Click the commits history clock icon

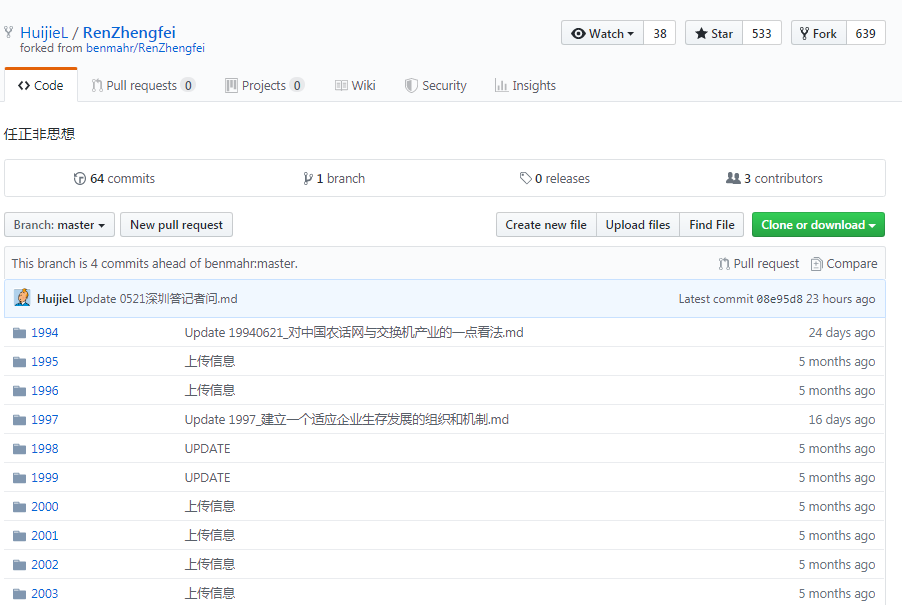coord(79,179)
